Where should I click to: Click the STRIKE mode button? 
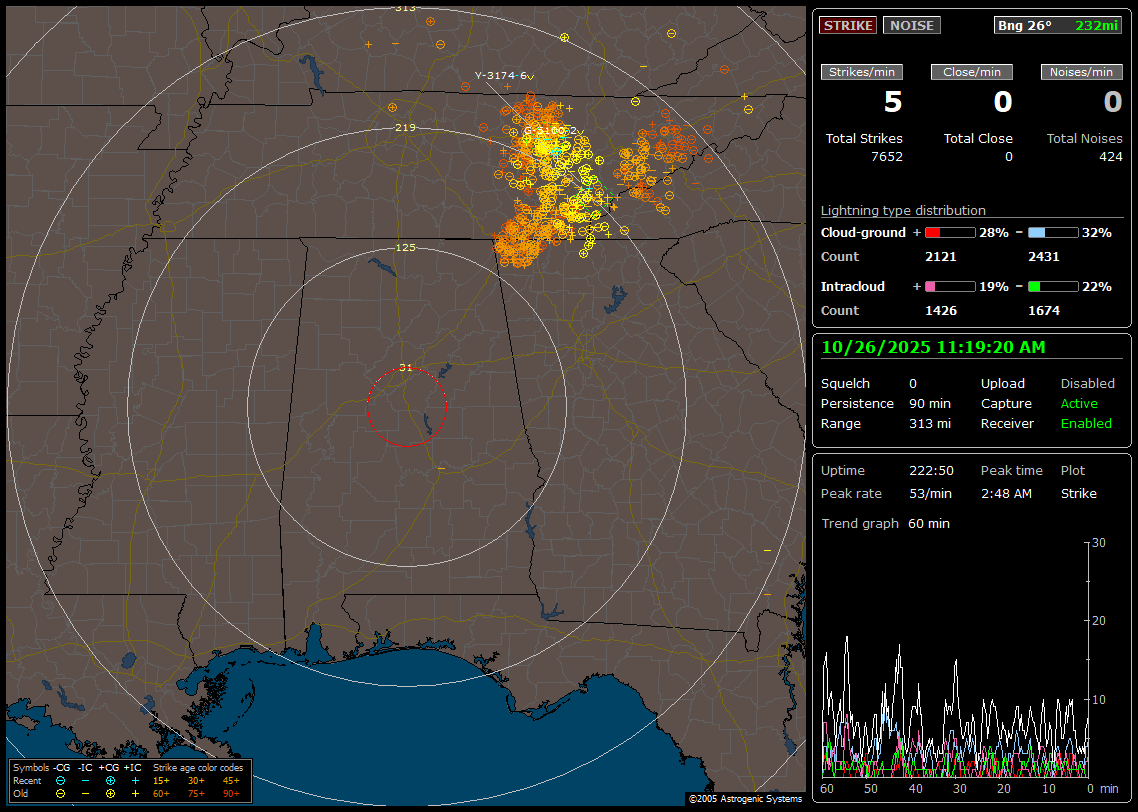pos(847,25)
